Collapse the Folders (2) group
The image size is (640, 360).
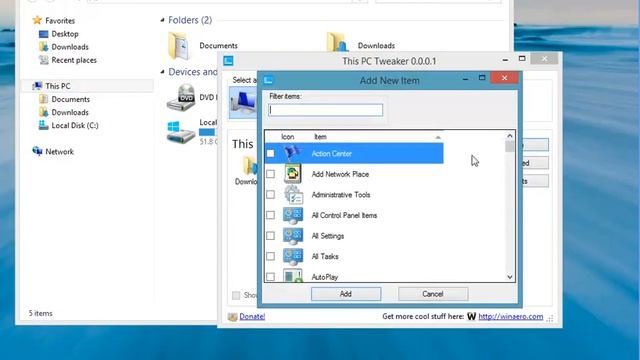(162, 20)
